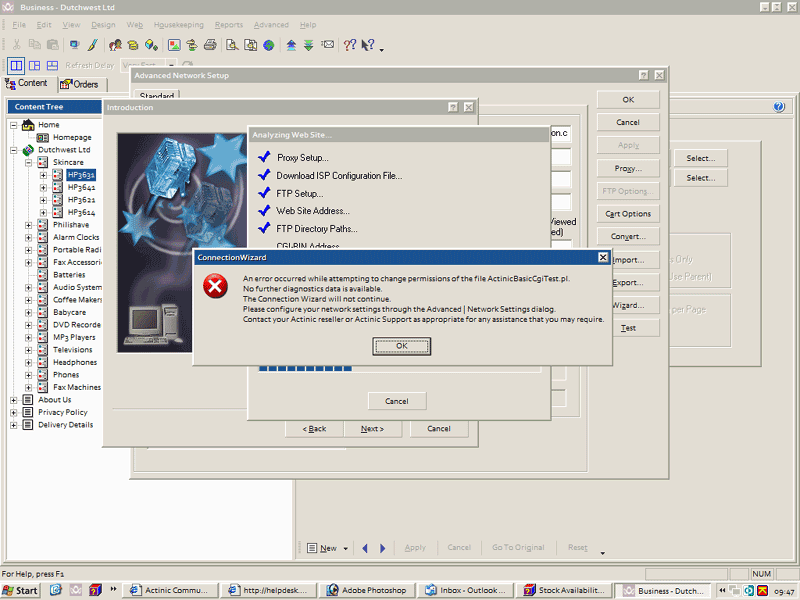Select the first pane layout icon

[x=17, y=65]
